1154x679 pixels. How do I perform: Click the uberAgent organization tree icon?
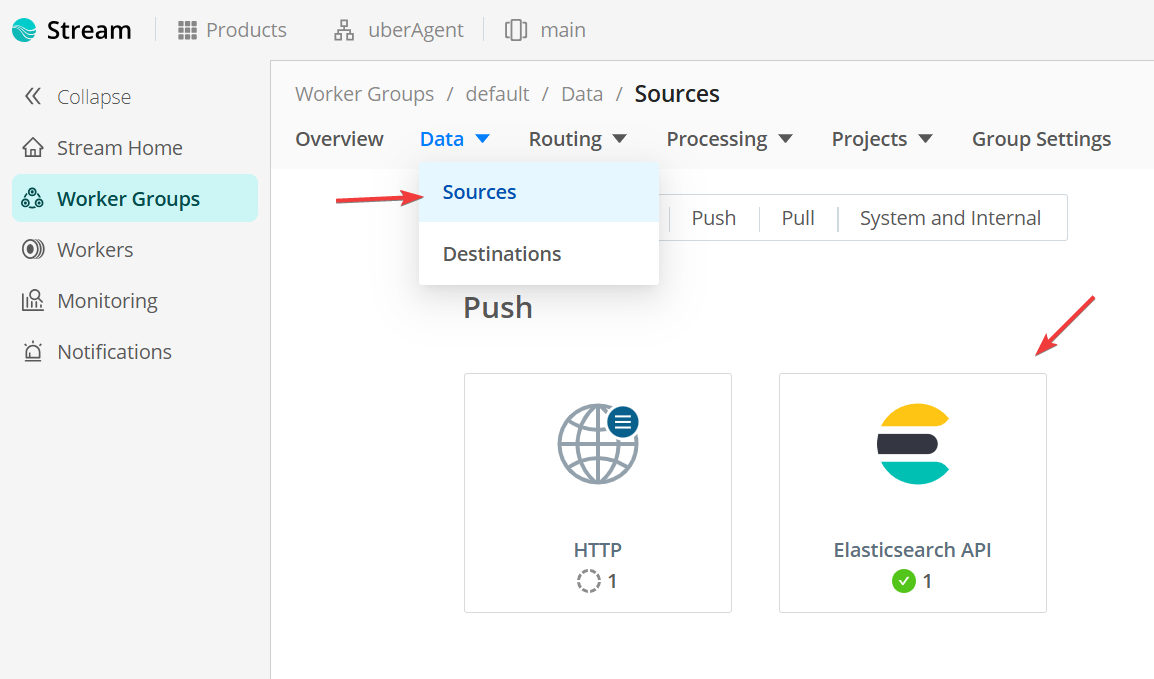[344, 30]
